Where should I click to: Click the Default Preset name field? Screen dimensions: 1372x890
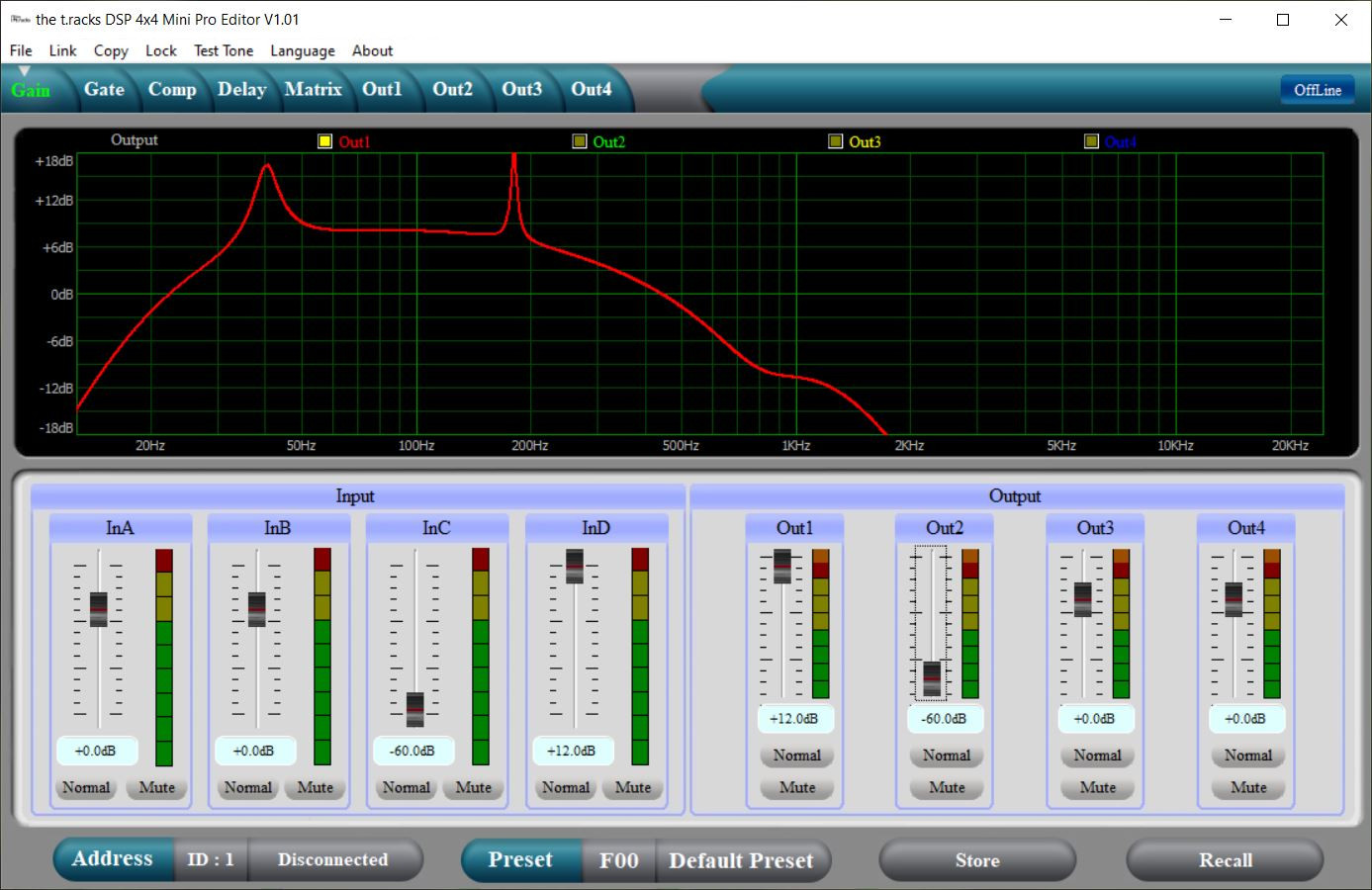tap(741, 860)
